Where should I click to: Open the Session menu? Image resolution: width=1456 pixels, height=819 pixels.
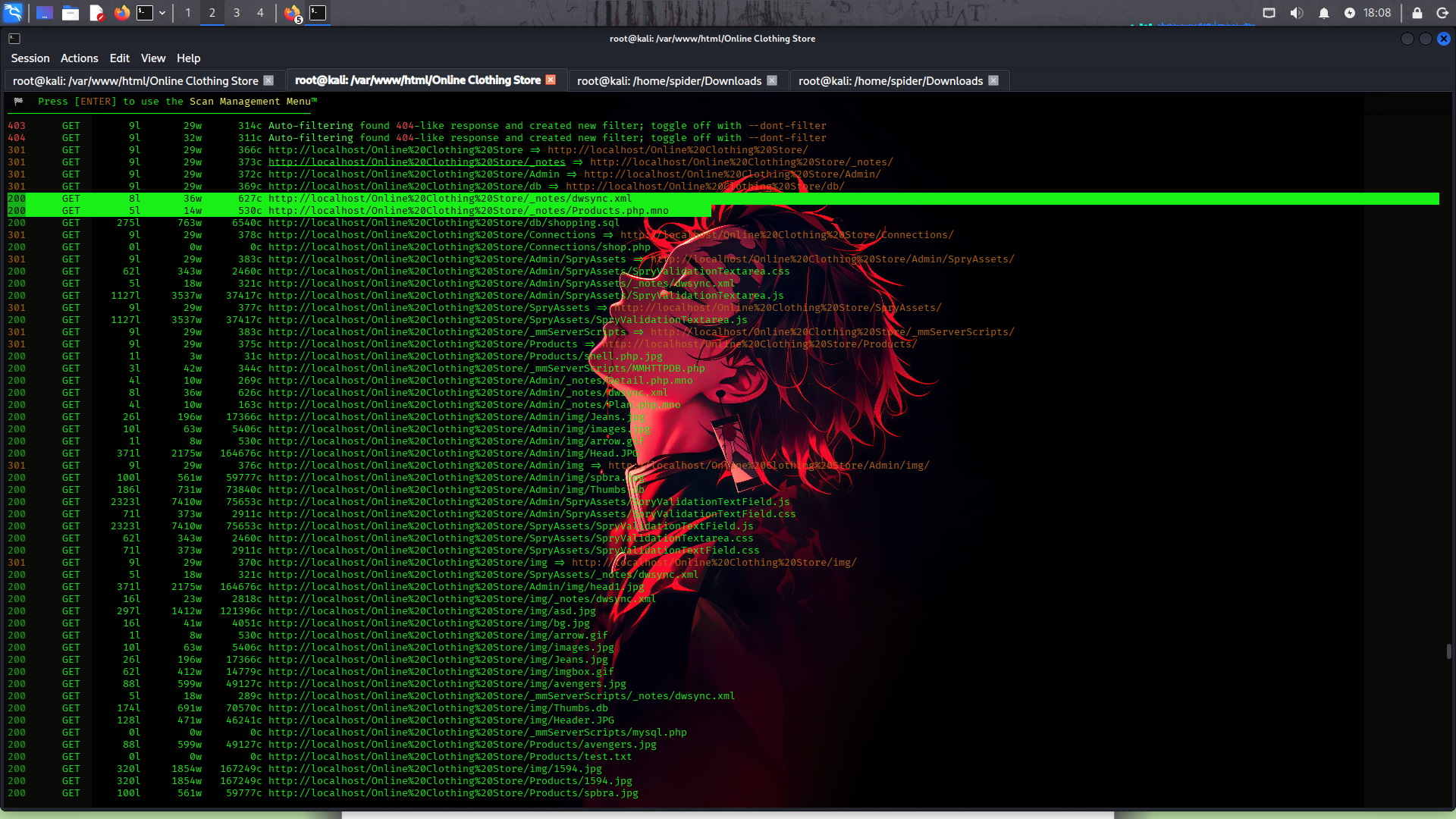click(30, 58)
